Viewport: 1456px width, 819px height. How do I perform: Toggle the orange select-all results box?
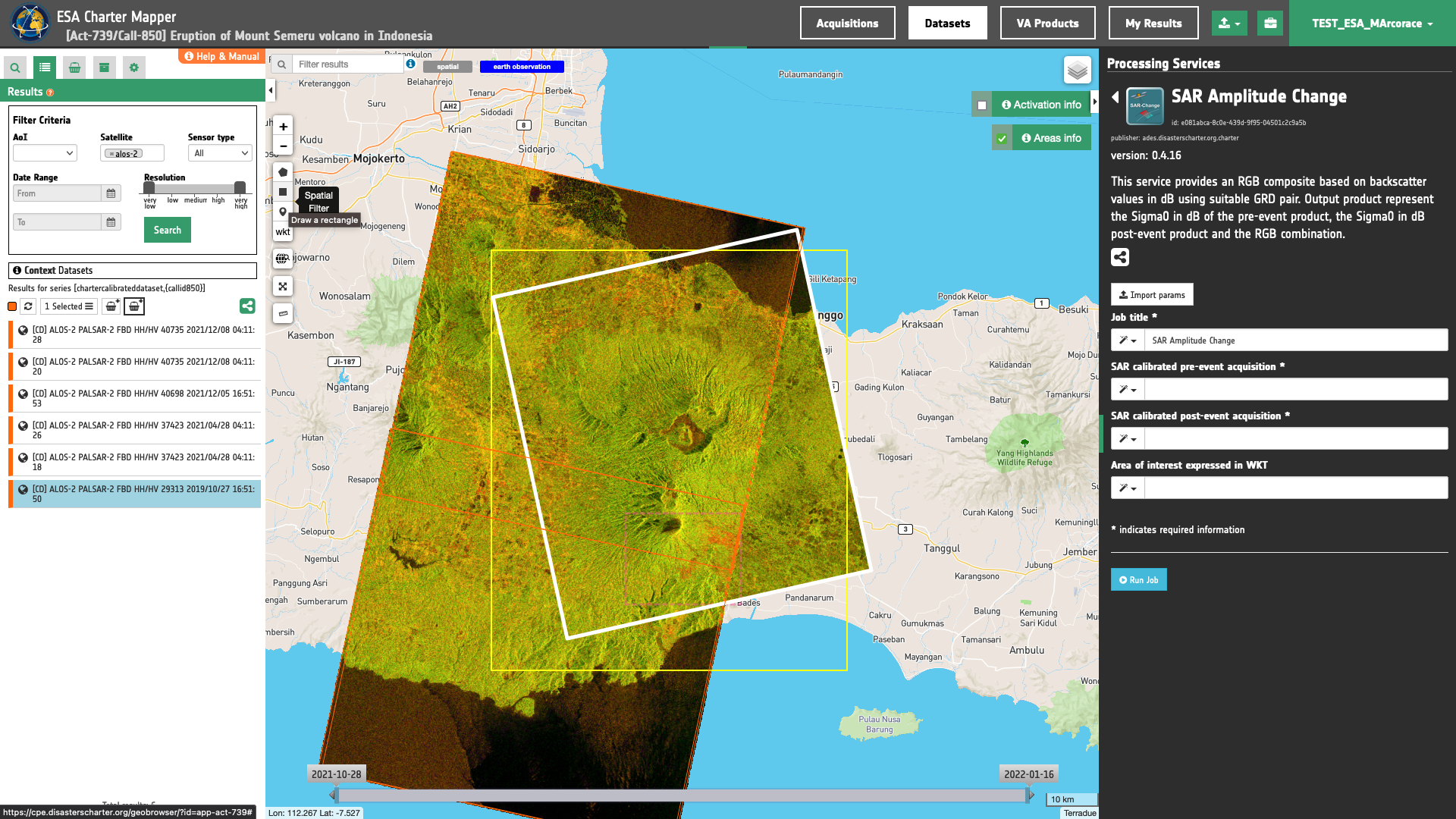coord(12,306)
